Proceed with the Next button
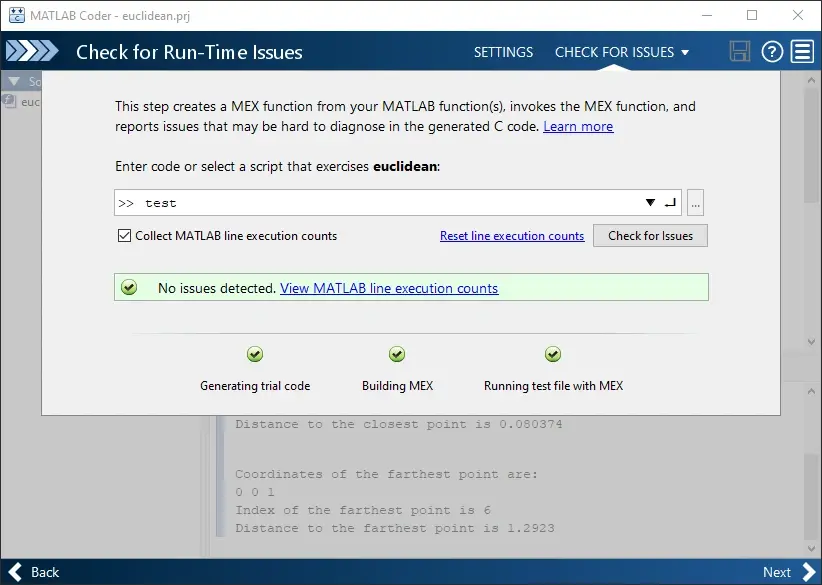The width and height of the screenshot is (822, 585). [789, 572]
